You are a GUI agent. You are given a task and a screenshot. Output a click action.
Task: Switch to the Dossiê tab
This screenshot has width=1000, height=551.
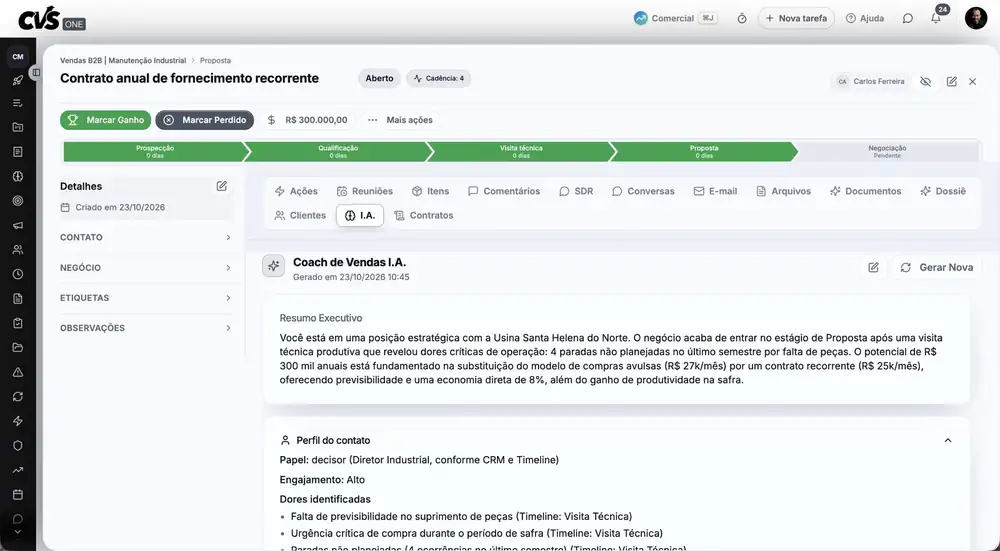click(943, 191)
